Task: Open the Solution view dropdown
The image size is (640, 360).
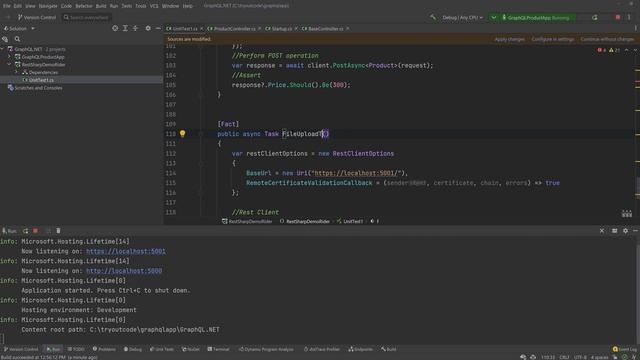Action: (x=19, y=29)
